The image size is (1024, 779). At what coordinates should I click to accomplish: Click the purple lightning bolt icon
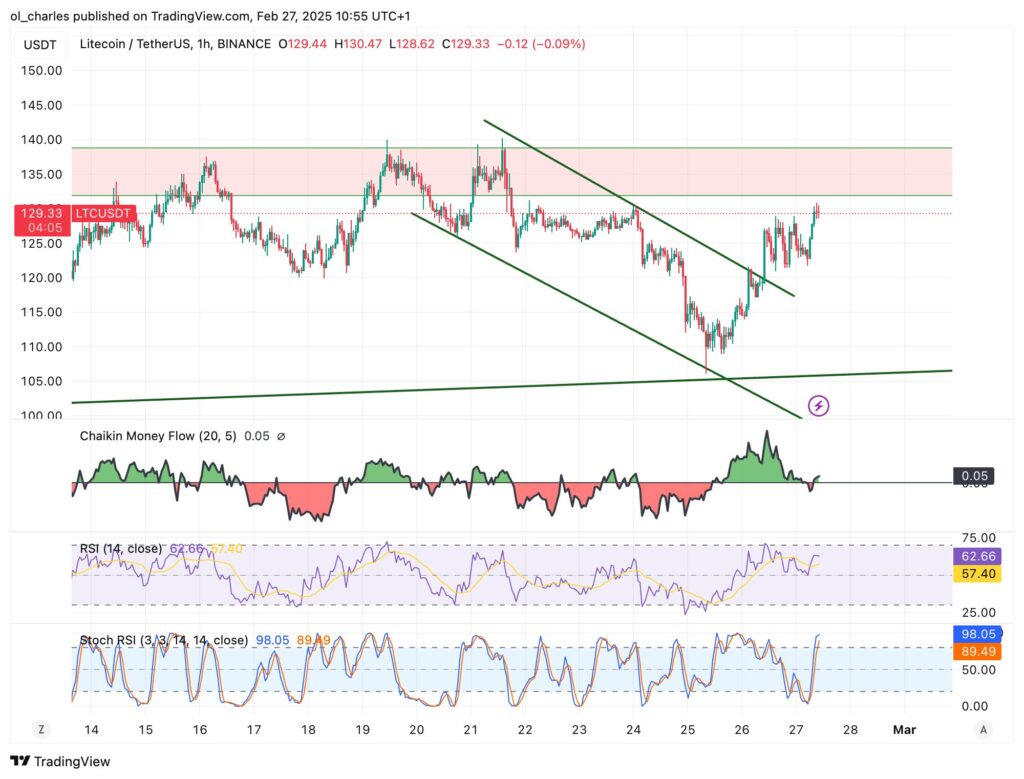818,406
